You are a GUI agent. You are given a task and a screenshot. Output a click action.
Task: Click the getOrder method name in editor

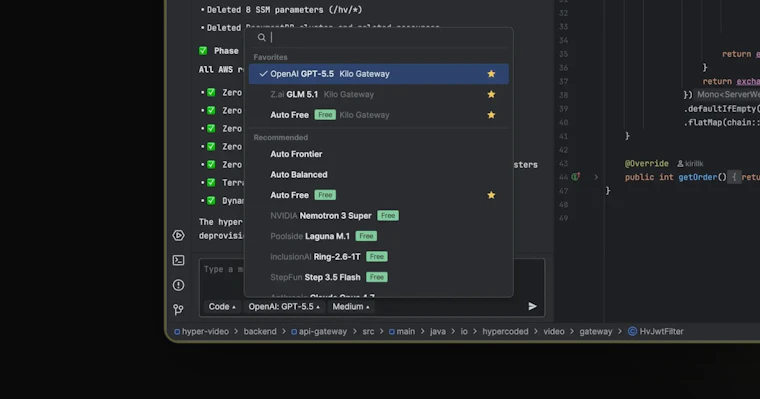[x=697, y=177]
